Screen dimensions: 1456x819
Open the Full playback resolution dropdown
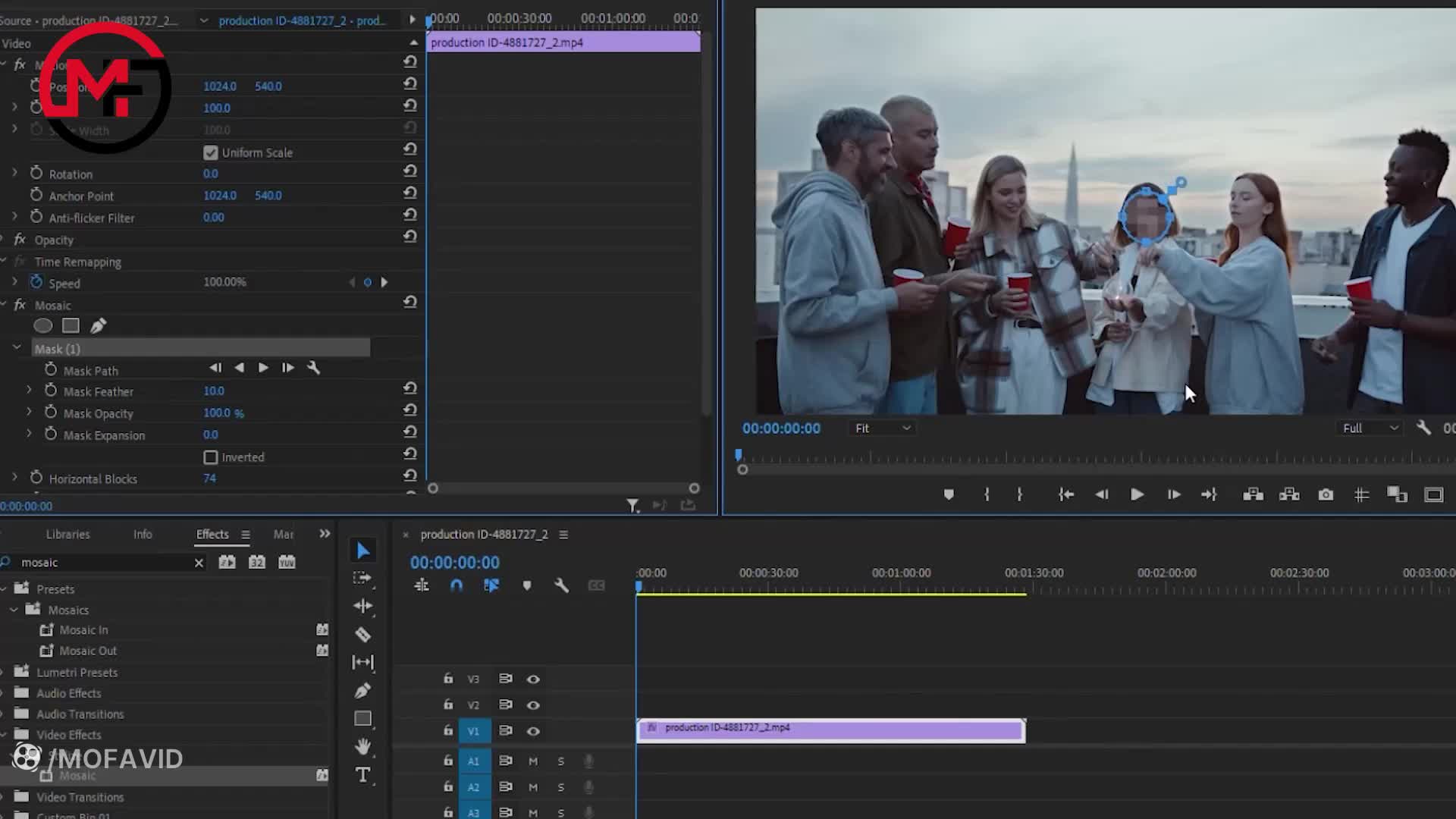pyautogui.click(x=1370, y=428)
